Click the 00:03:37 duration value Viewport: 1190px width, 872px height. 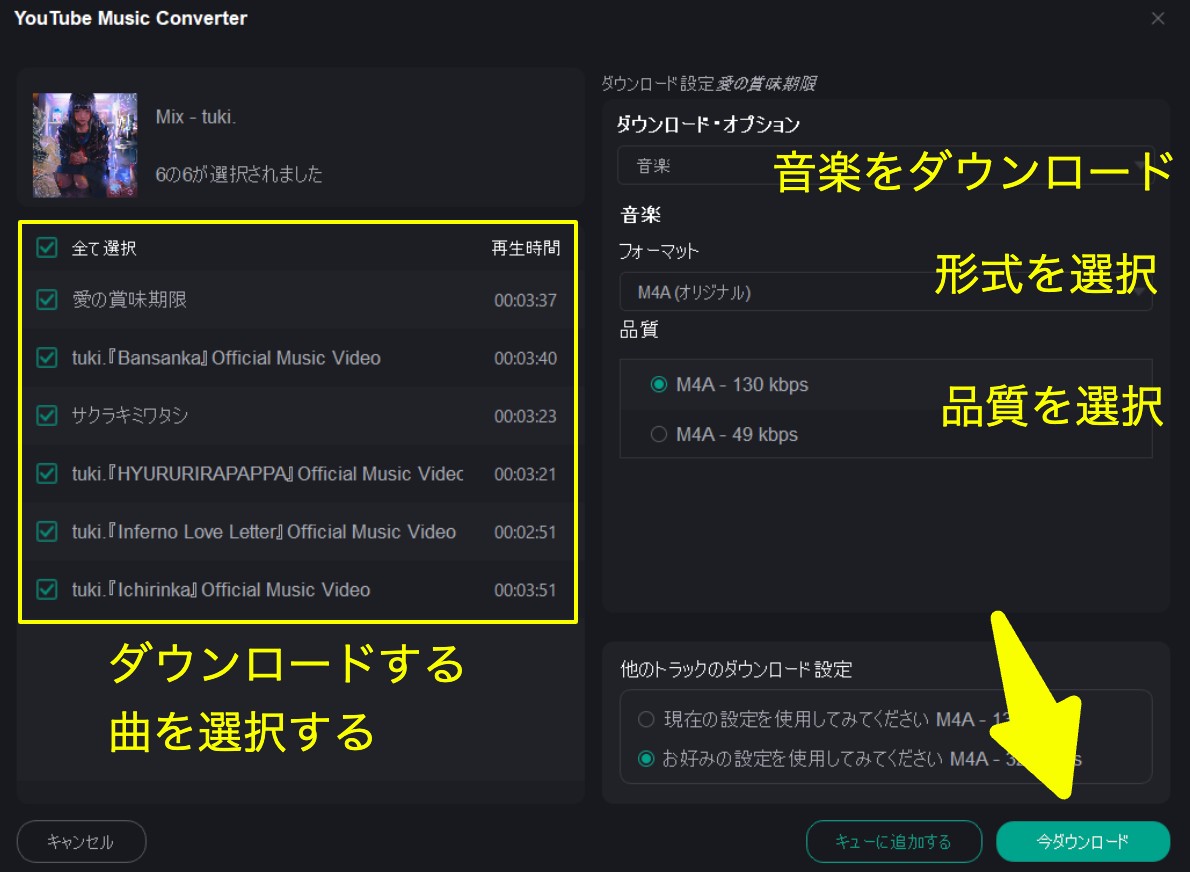pos(525,301)
